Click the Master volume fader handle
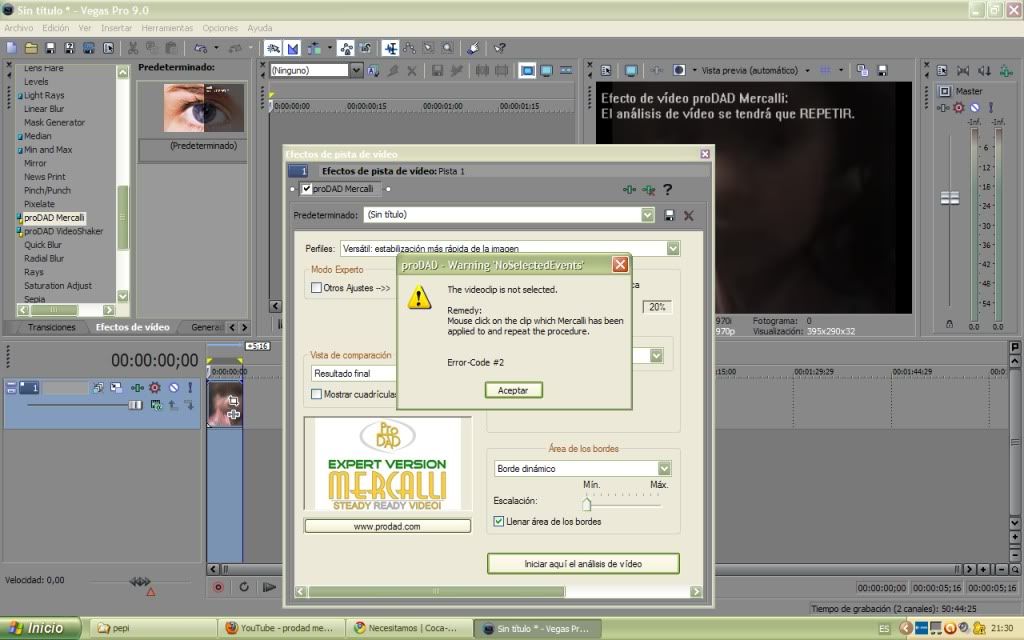This screenshot has width=1024, height=640. [x=950, y=198]
